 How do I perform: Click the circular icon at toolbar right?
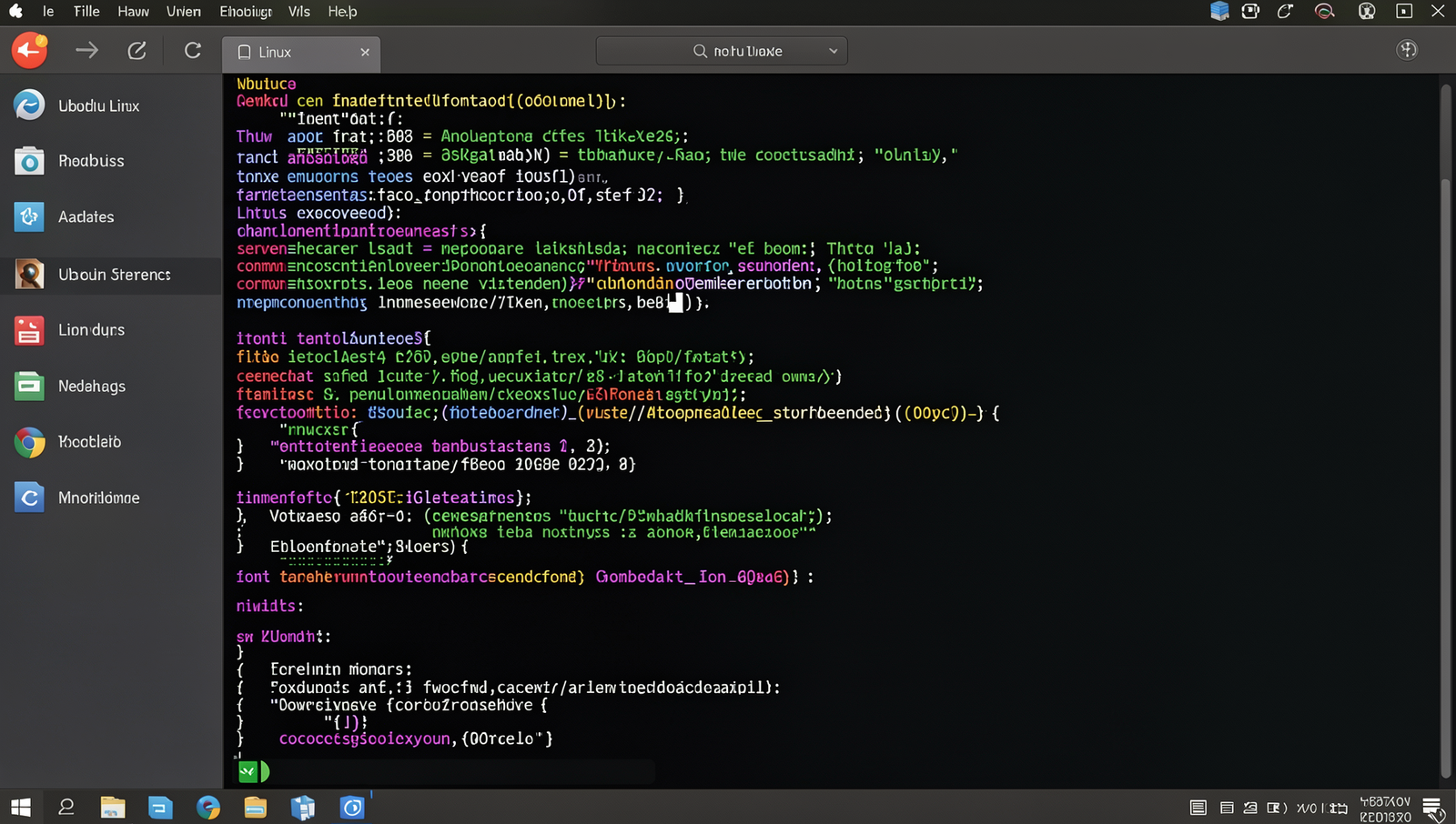[x=1407, y=50]
